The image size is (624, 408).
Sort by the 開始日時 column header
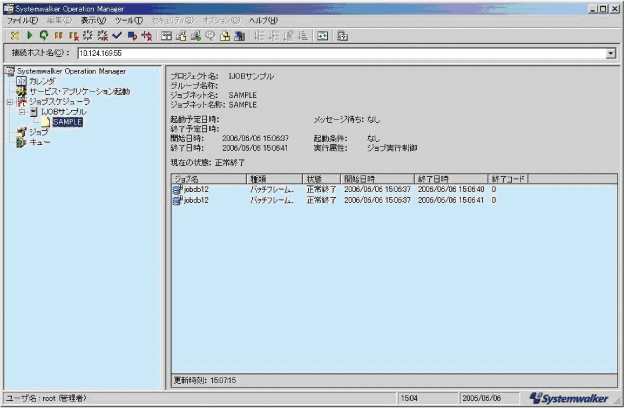click(378, 179)
